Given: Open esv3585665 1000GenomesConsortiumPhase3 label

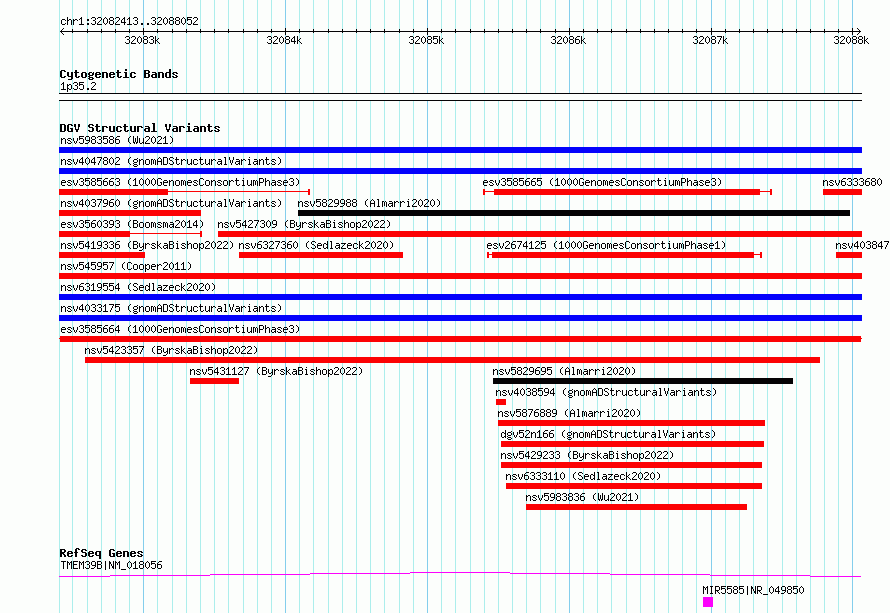Looking at the screenshot, I should coord(602,182).
